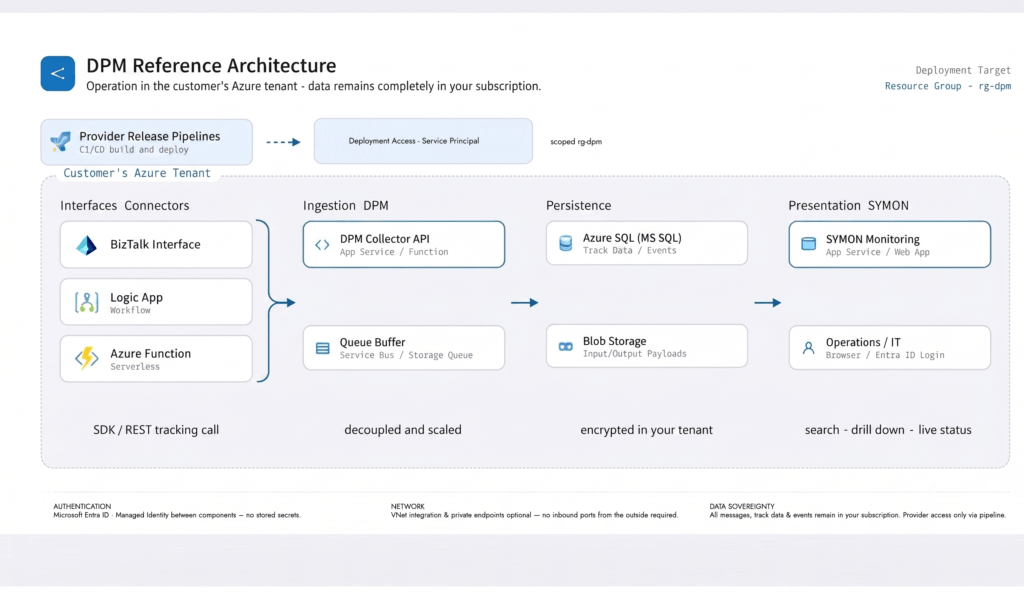Viewport: 1024px width, 592px height.
Task: Click the Azure Function lightning icon
Action: [86, 358]
